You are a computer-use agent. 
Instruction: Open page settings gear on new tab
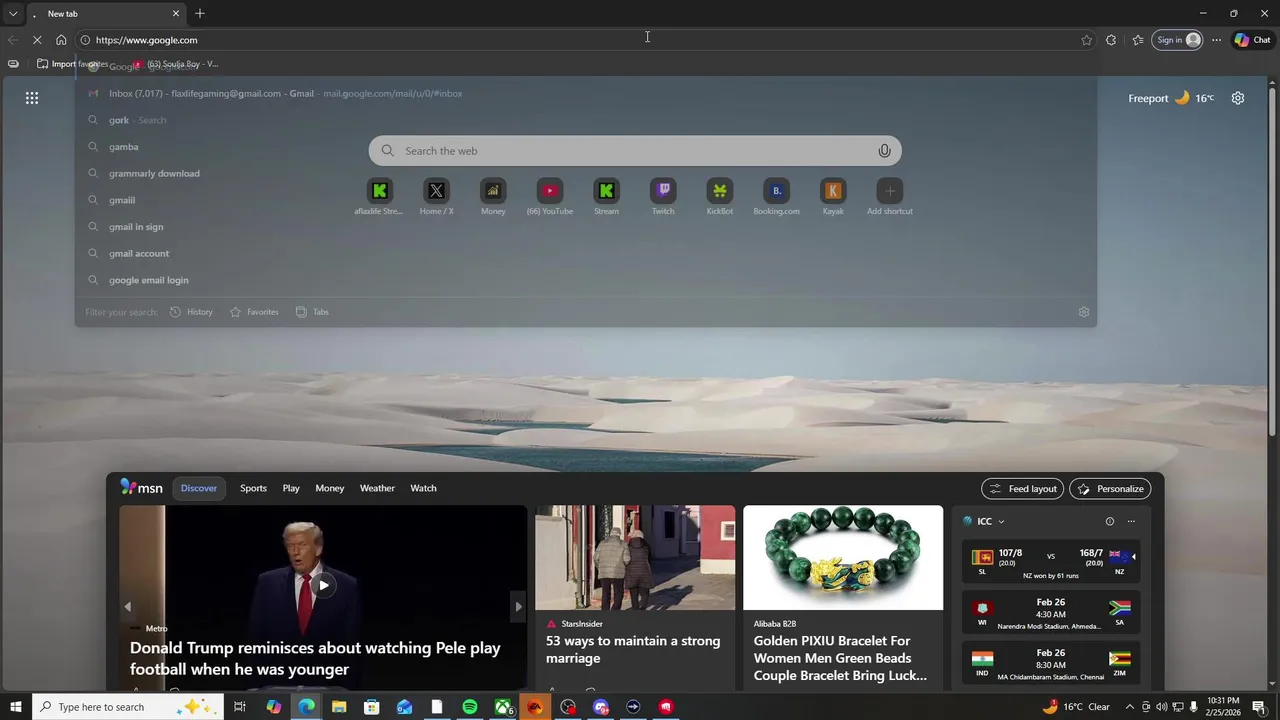(x=1238, y=98)
